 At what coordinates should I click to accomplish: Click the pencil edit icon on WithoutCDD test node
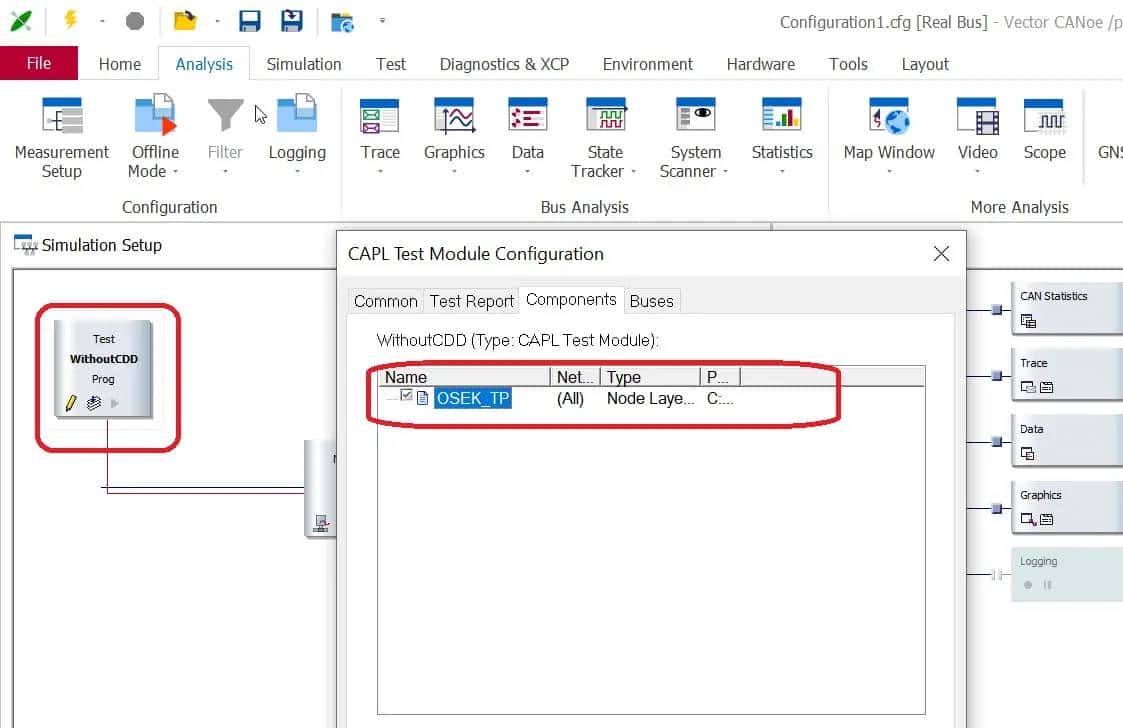coord(71,403)
